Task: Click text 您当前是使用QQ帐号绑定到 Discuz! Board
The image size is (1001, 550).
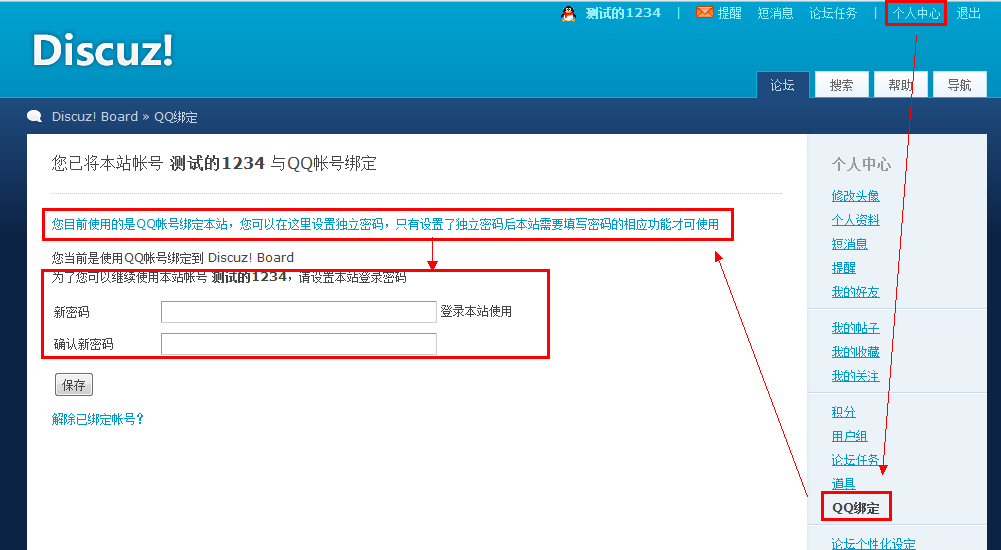Action: (x=172, y=258)
